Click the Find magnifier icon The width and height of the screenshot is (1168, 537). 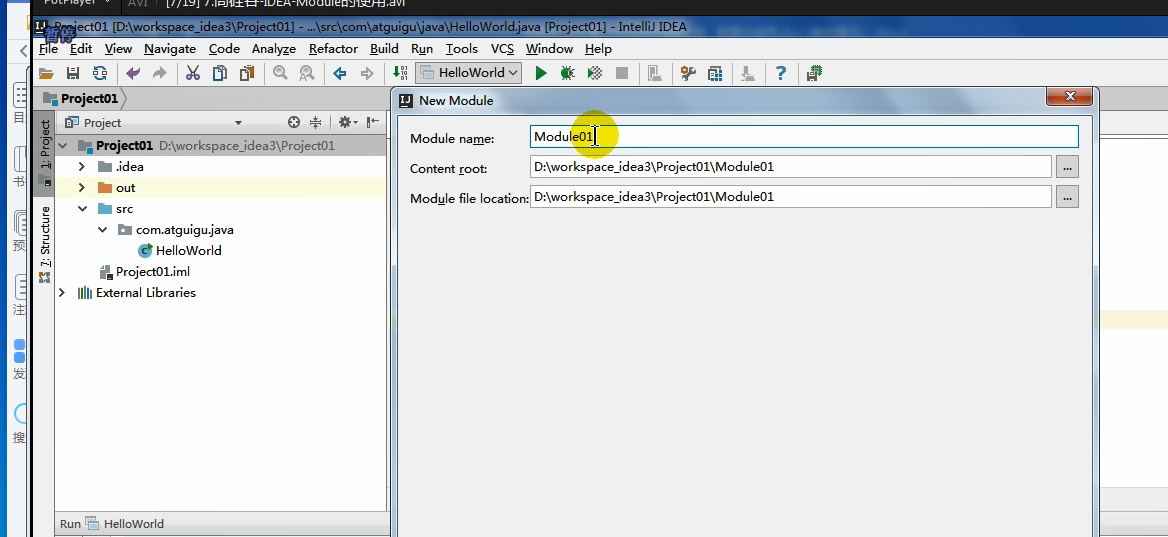[x=280, y=73]
